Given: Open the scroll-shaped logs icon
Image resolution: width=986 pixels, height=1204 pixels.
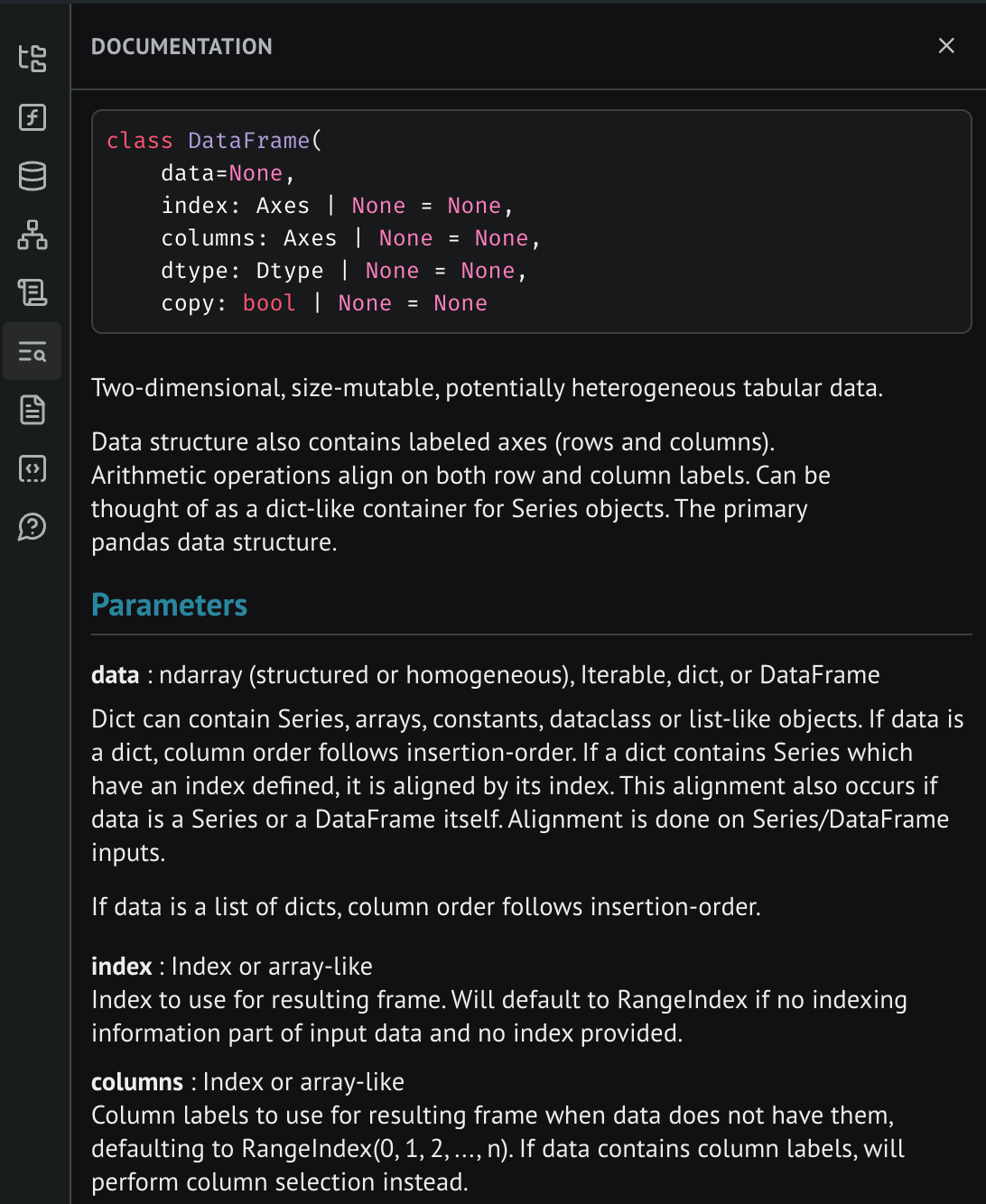Looking at the screenshot, I should coord(33,292).
